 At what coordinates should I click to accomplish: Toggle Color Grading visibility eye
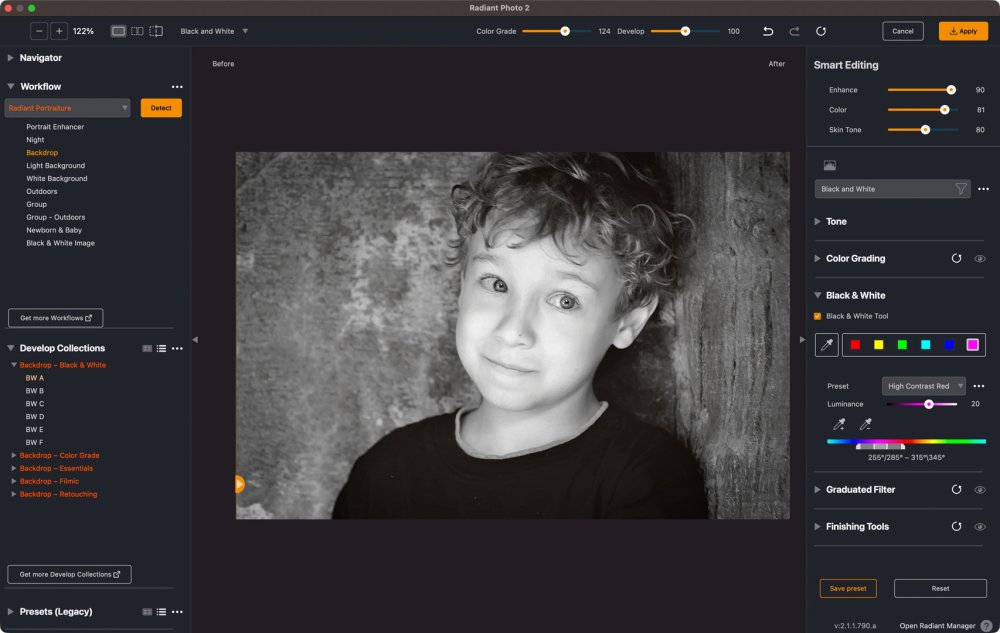point(980,259)
